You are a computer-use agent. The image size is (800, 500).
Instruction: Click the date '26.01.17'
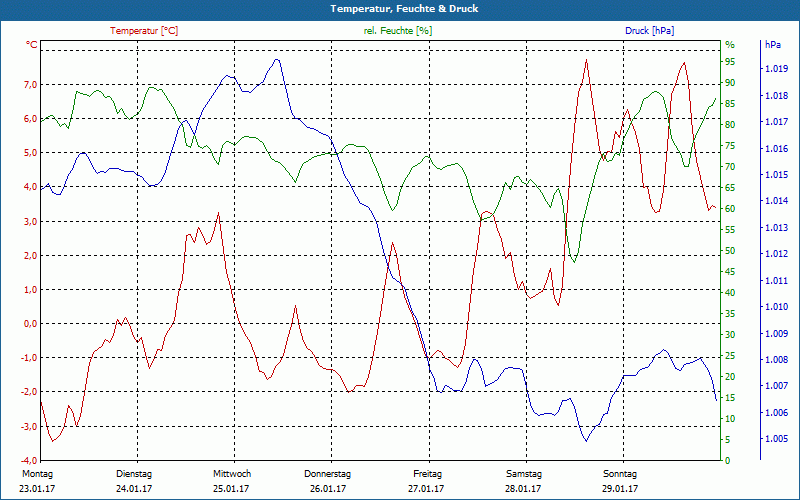coord(328,489)
